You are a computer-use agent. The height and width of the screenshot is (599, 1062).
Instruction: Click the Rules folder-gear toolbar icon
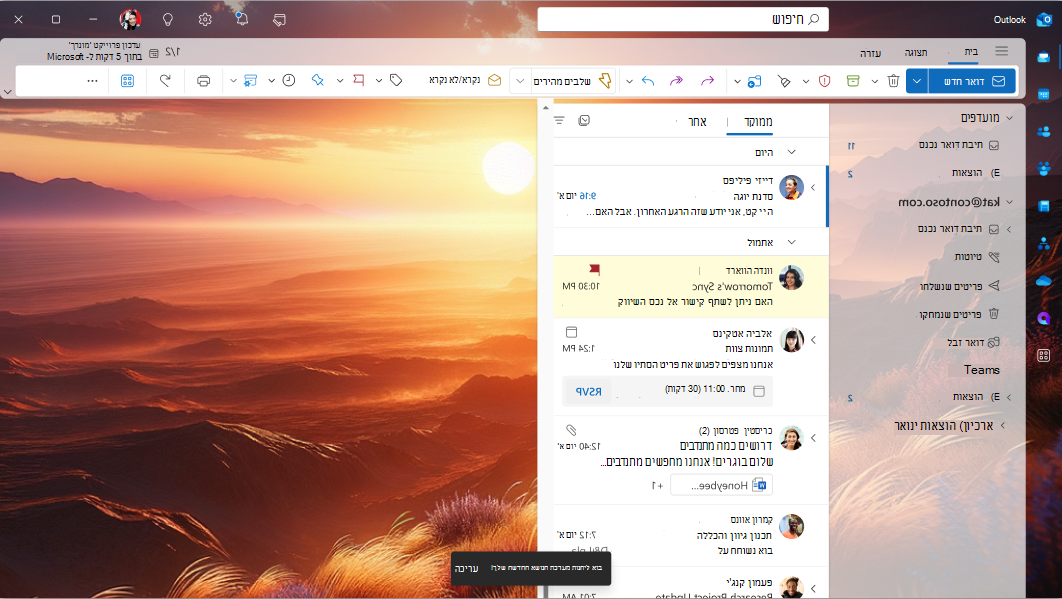tap(250, 81)
